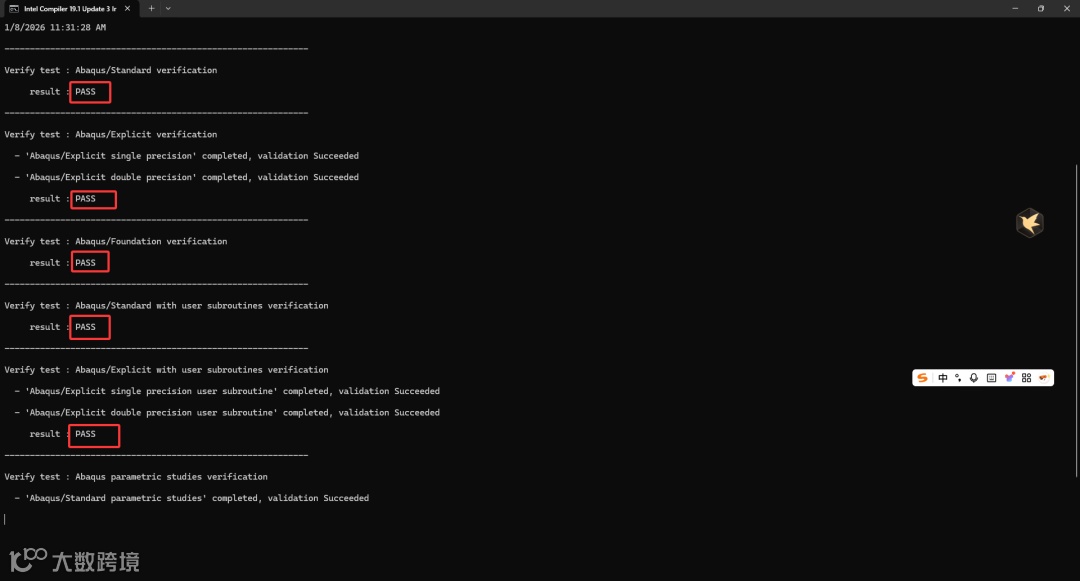The width and height of the screenshot is (1080, 581).
Task: Click 'Abaqus/Standard parametric studies' completed line
Action: click(x=191, y=498)
